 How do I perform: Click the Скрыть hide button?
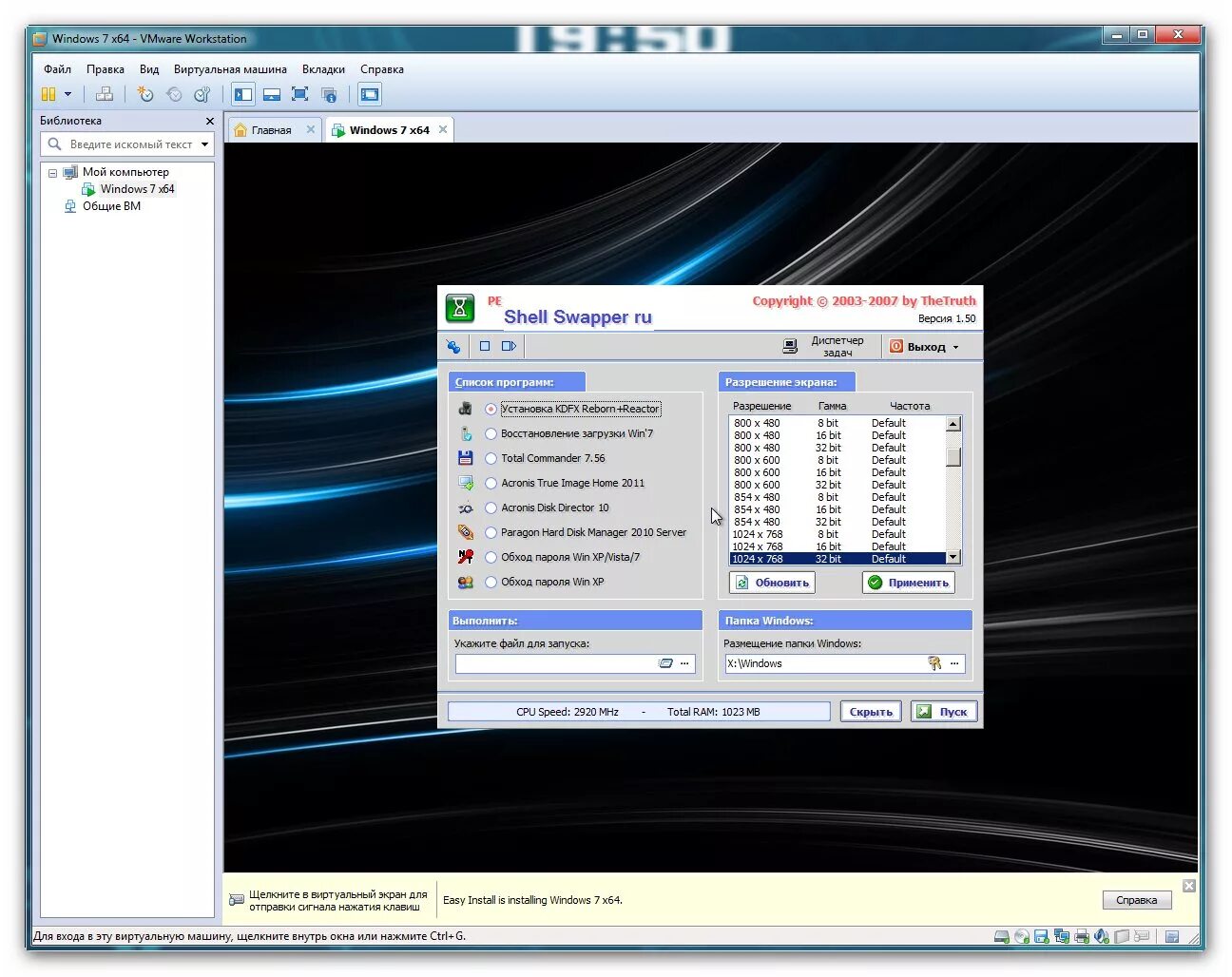[871, 712]
